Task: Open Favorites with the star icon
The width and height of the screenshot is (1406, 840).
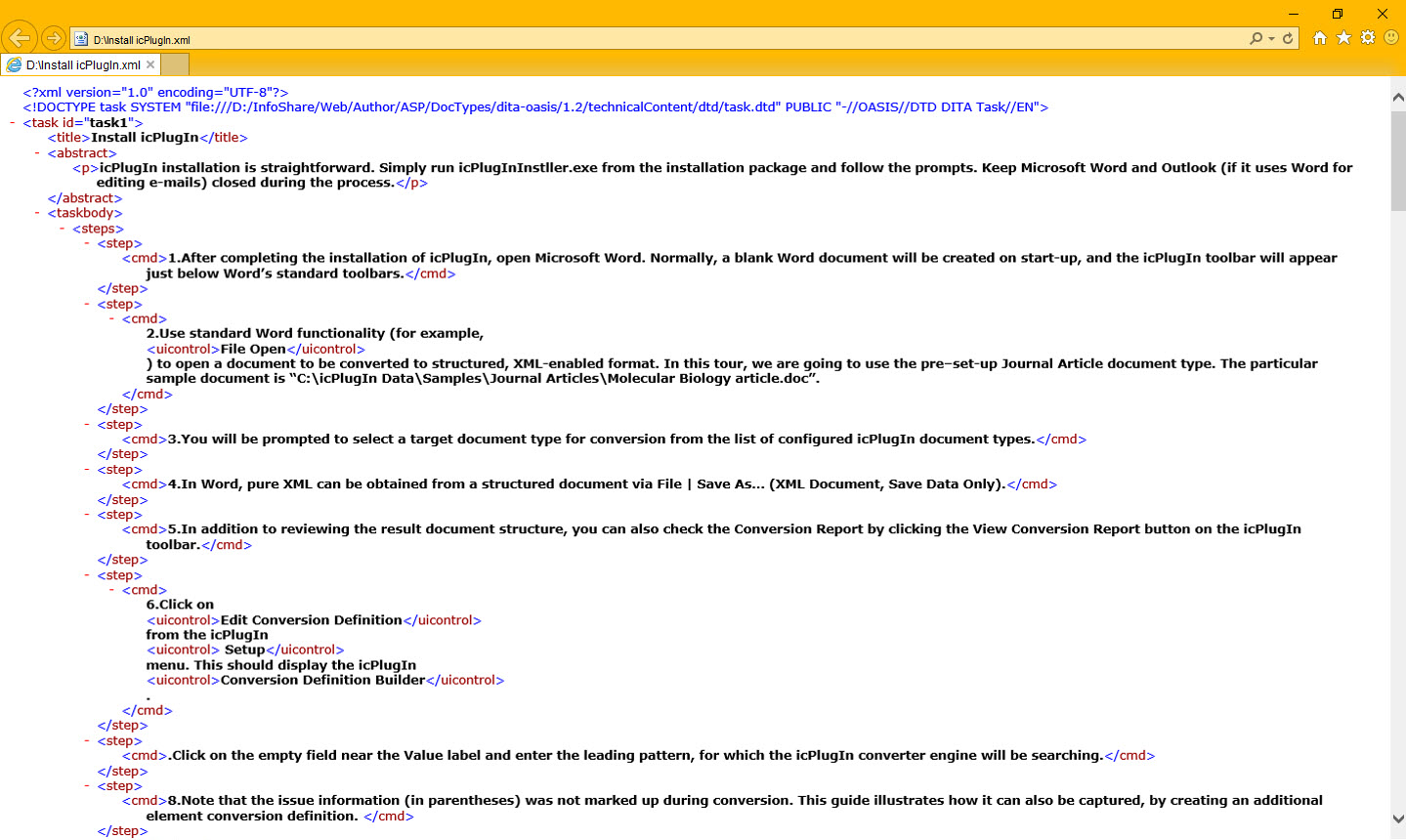Action: (1343, 38)
